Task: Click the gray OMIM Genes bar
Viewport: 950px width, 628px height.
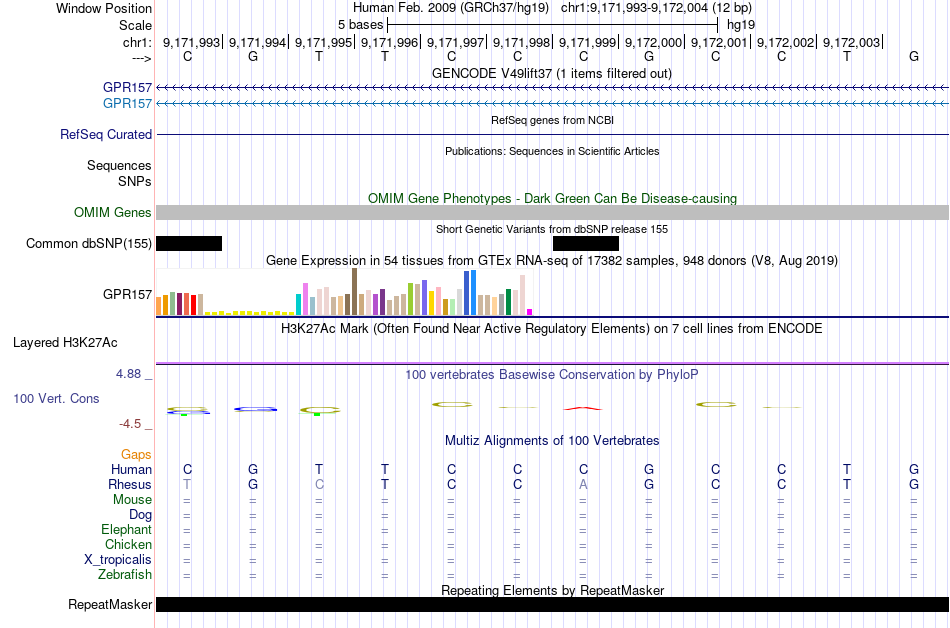Action: [553, 212]
